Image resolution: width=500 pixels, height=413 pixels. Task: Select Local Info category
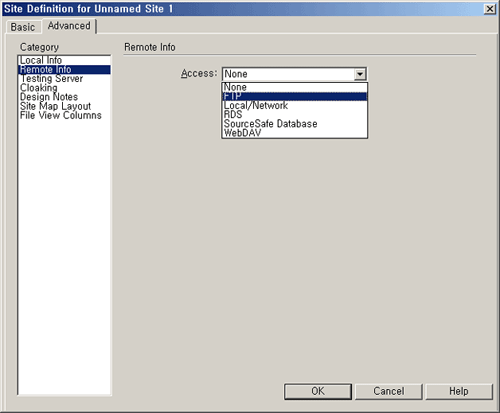[64, 60]
